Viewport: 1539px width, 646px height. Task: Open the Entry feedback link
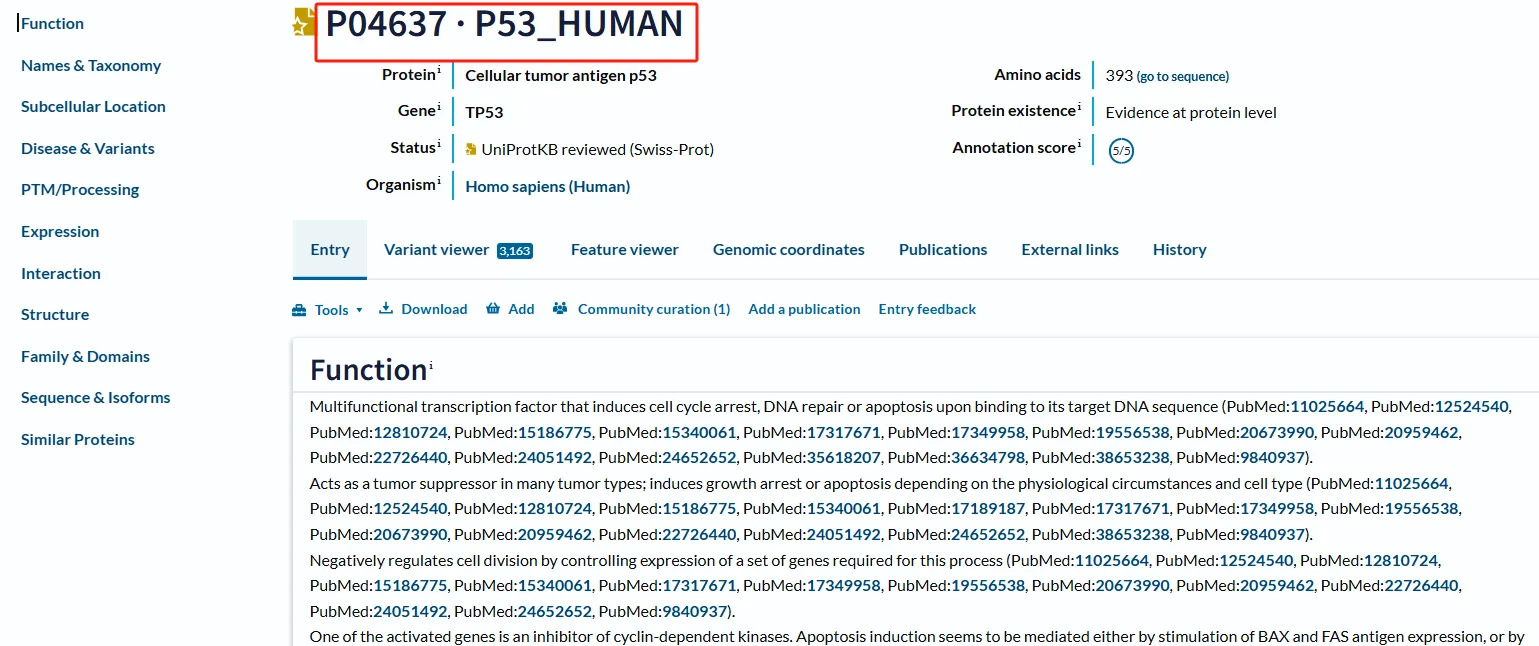coord(927,309)
